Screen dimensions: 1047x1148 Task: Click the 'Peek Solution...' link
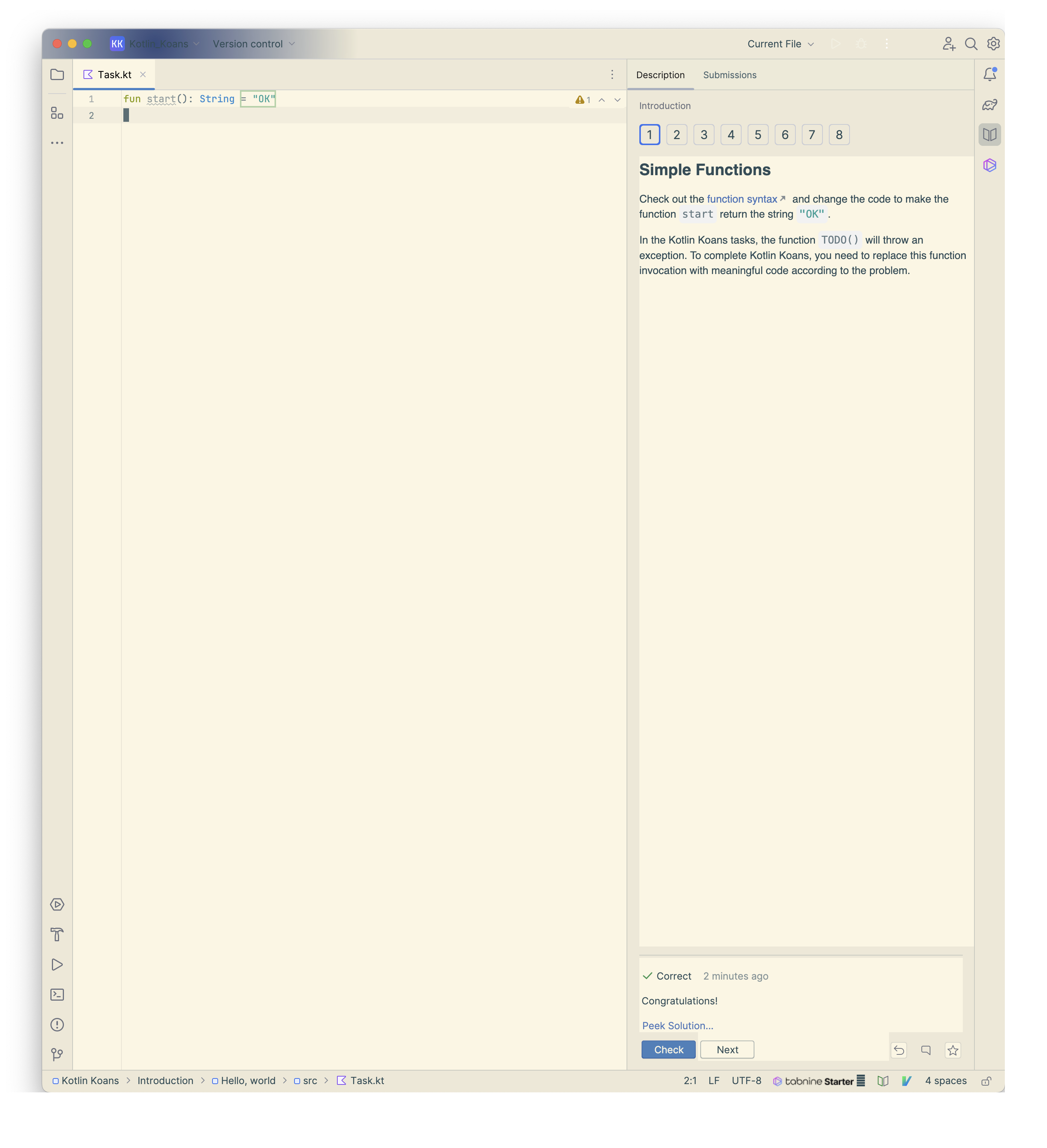coord(677,1026)
